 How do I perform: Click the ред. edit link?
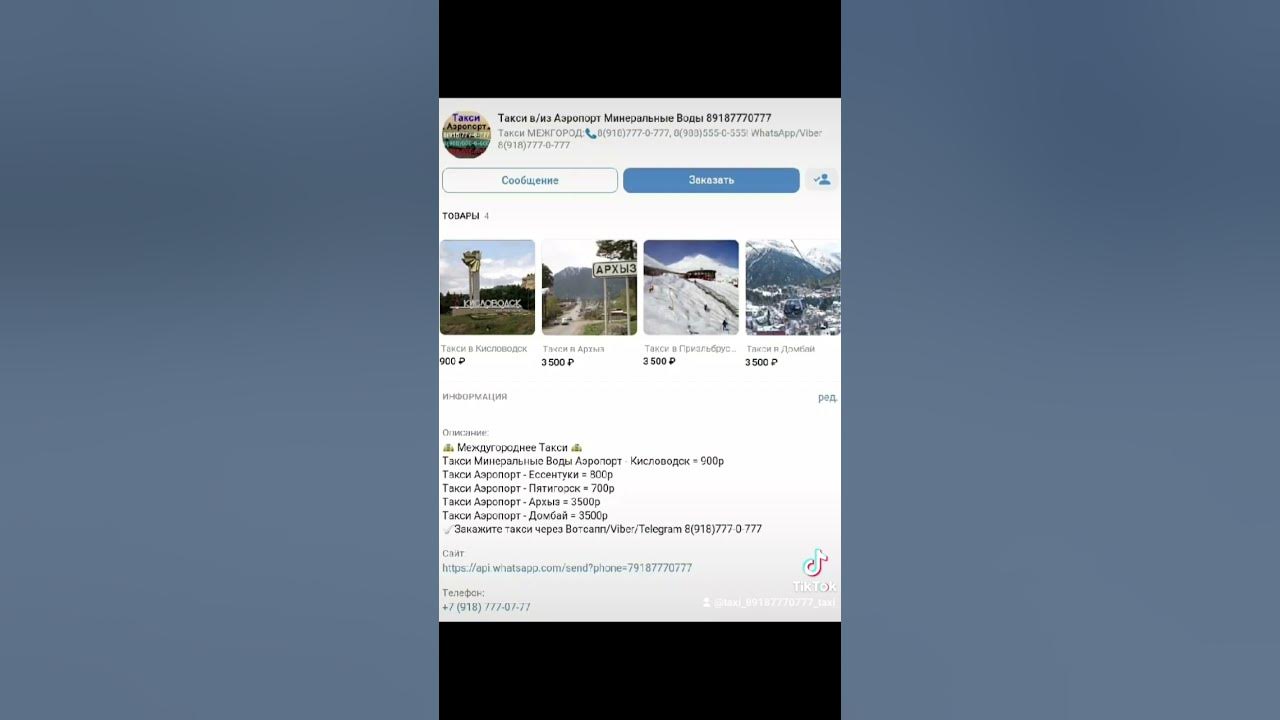[x=827, y=397]
